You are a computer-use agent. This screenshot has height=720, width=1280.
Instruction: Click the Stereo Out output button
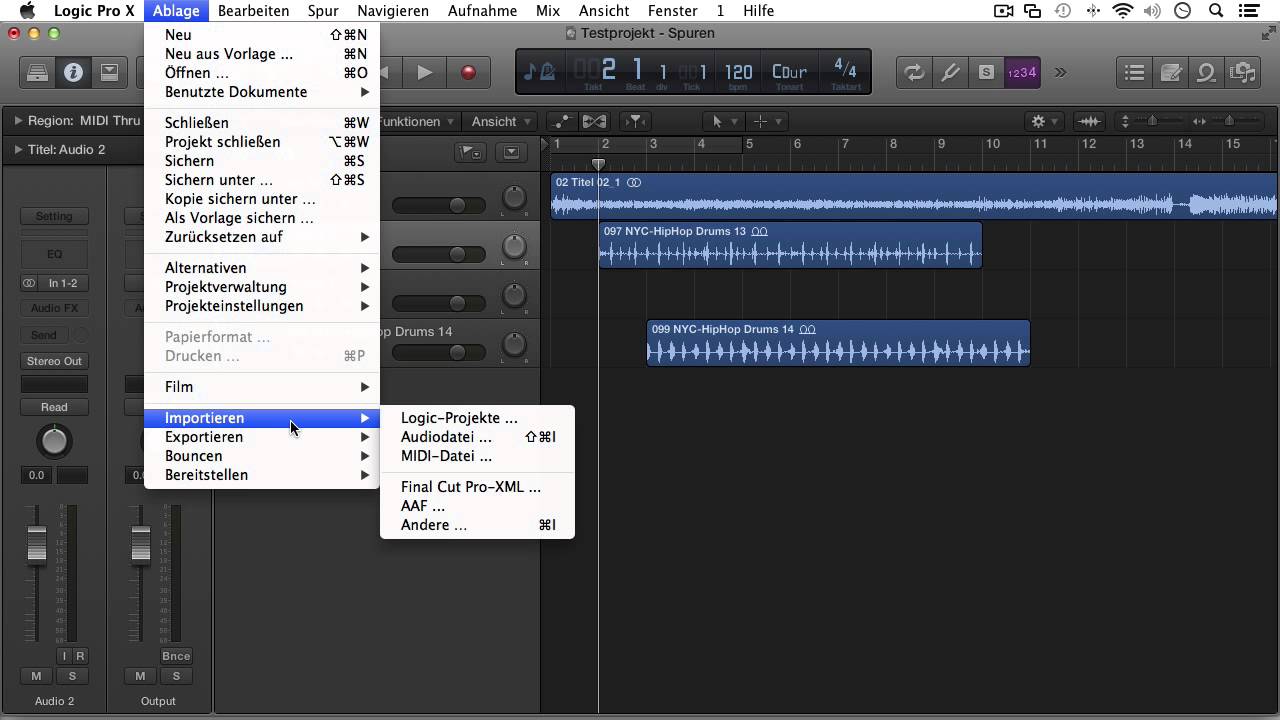click(x=54, y=361)
